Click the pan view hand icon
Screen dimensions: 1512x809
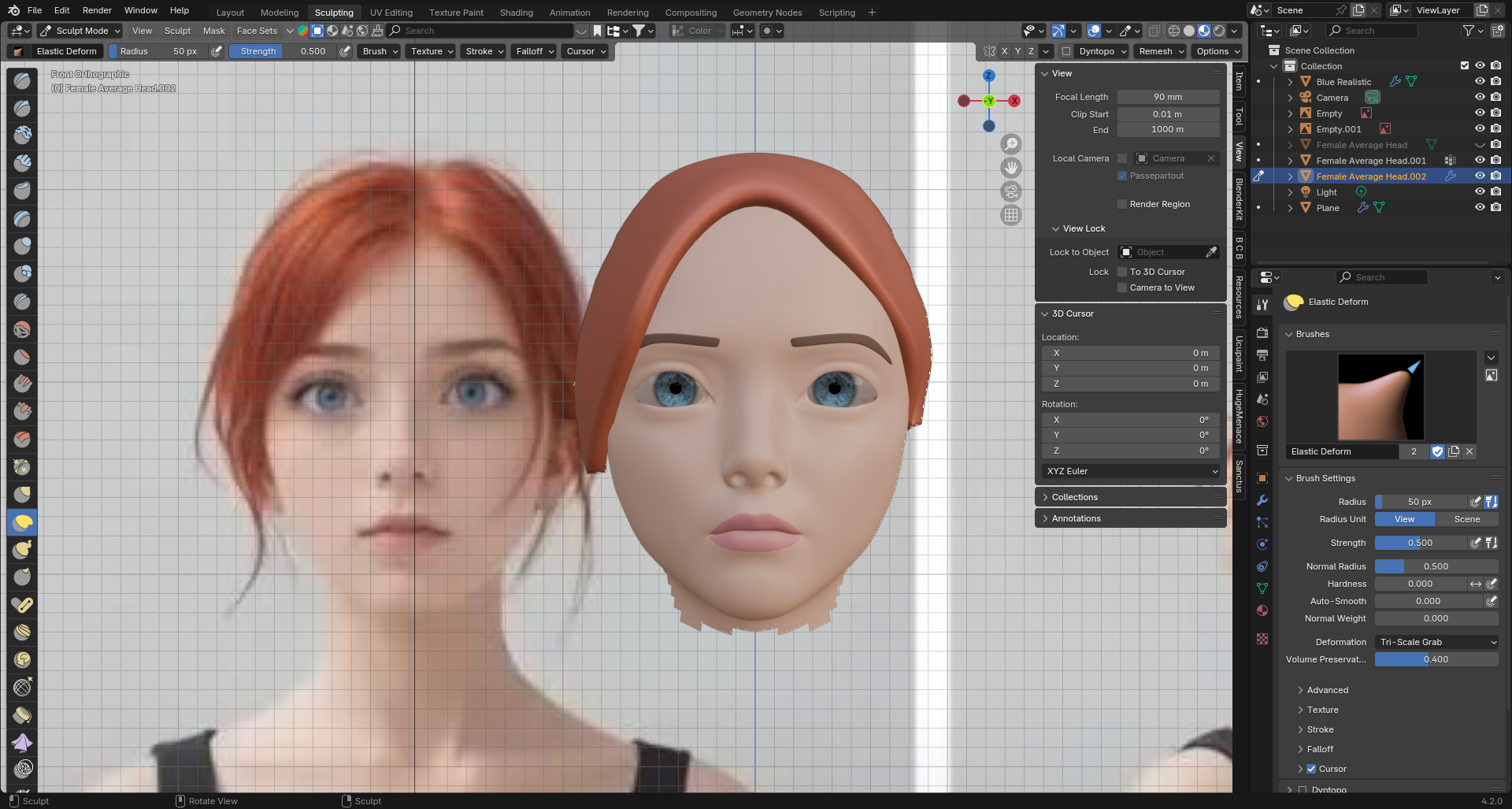pos(1011,168)
